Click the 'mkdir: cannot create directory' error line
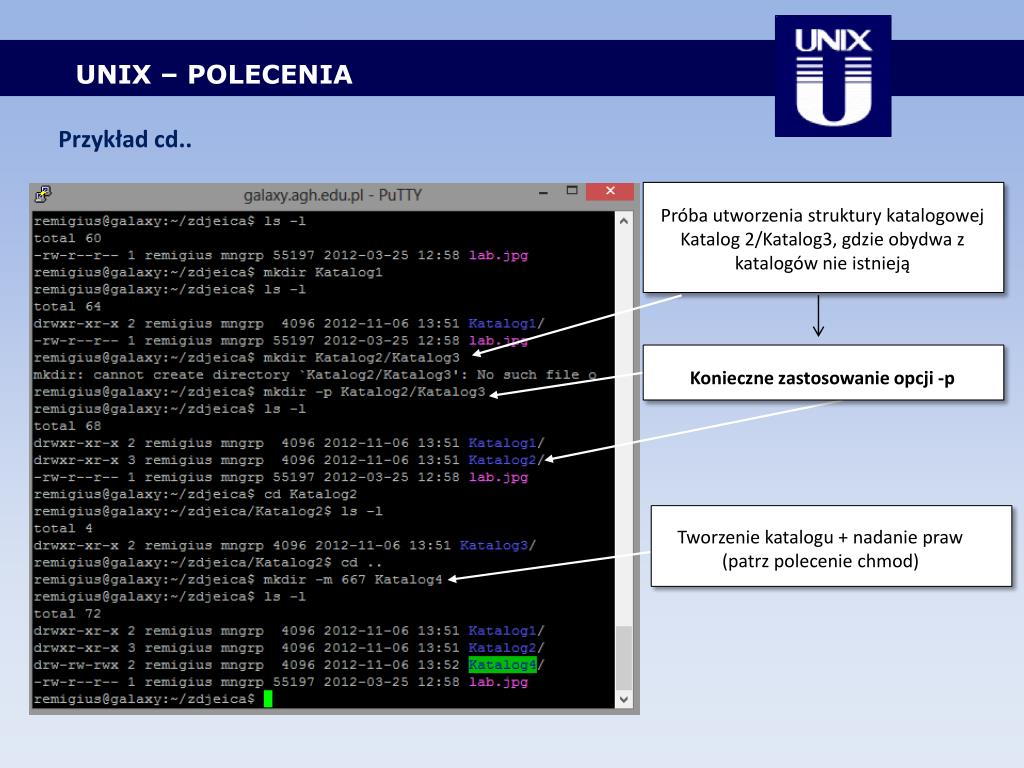This screenshot has width=1024, height=768. pos(315,375)
